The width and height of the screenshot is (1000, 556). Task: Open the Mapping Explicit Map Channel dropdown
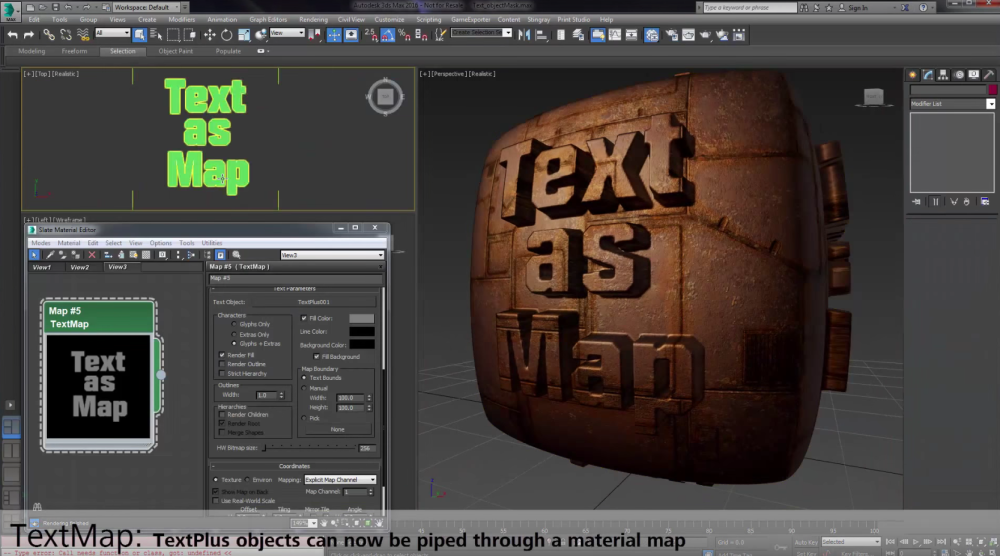[x=340, y=480]
